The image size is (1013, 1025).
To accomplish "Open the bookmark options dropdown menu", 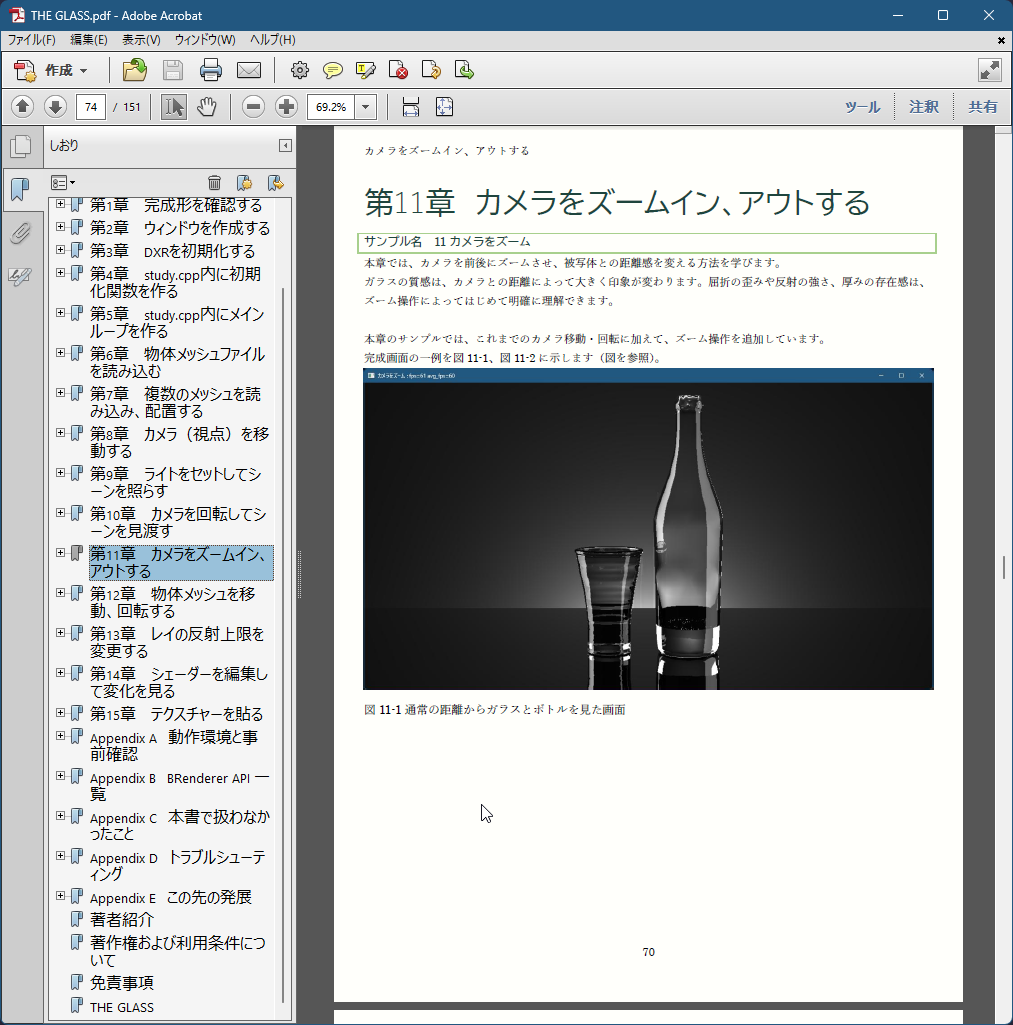I will tap(63, 182).
